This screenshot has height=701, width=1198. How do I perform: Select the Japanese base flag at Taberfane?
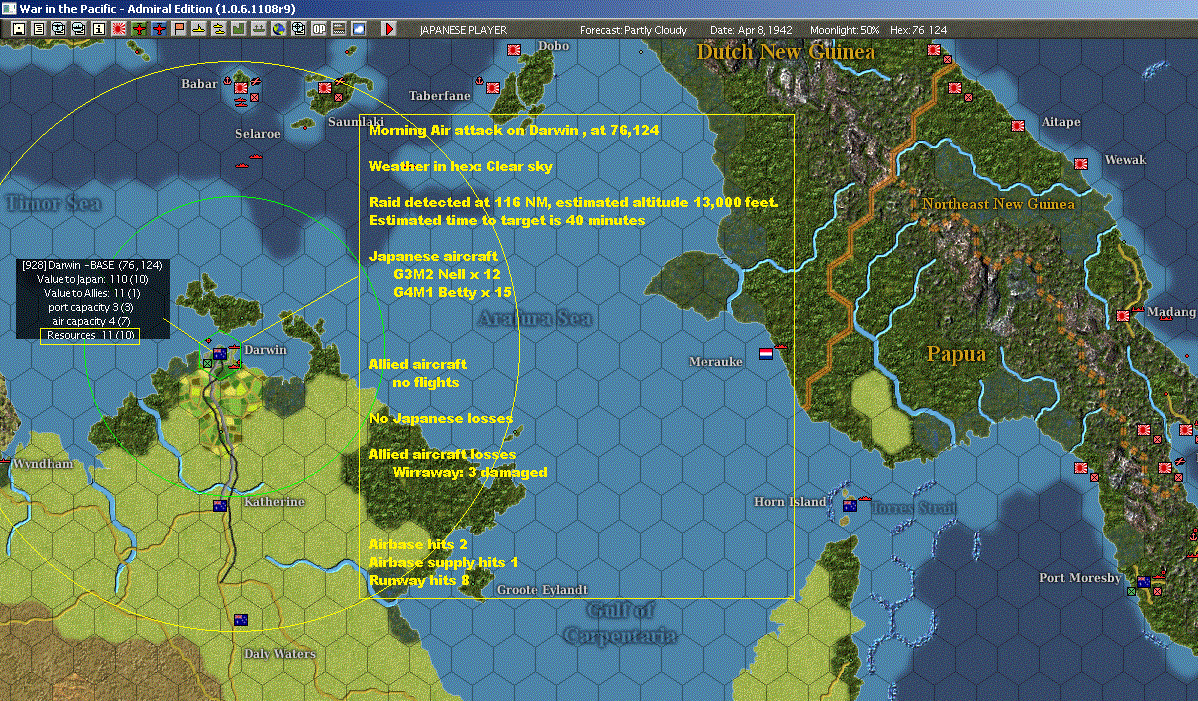coord(494,88)
